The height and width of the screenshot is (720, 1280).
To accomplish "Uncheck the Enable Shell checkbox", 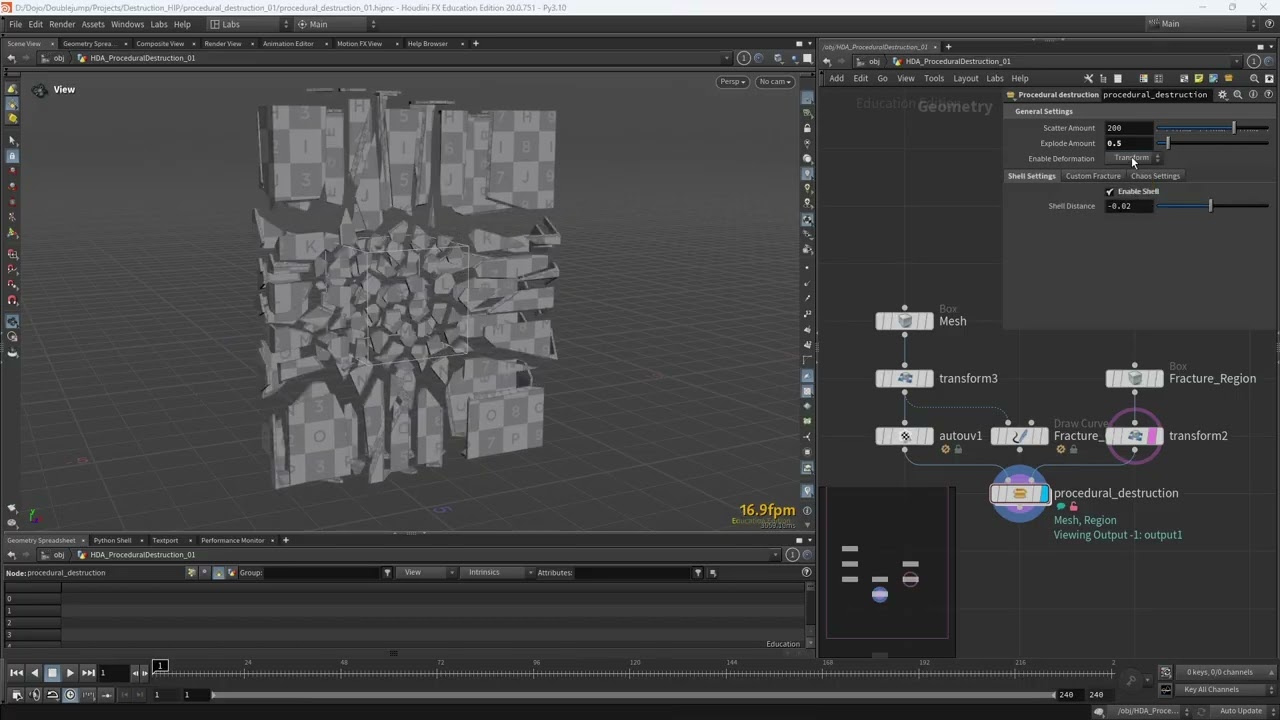I will [1109, 192].
